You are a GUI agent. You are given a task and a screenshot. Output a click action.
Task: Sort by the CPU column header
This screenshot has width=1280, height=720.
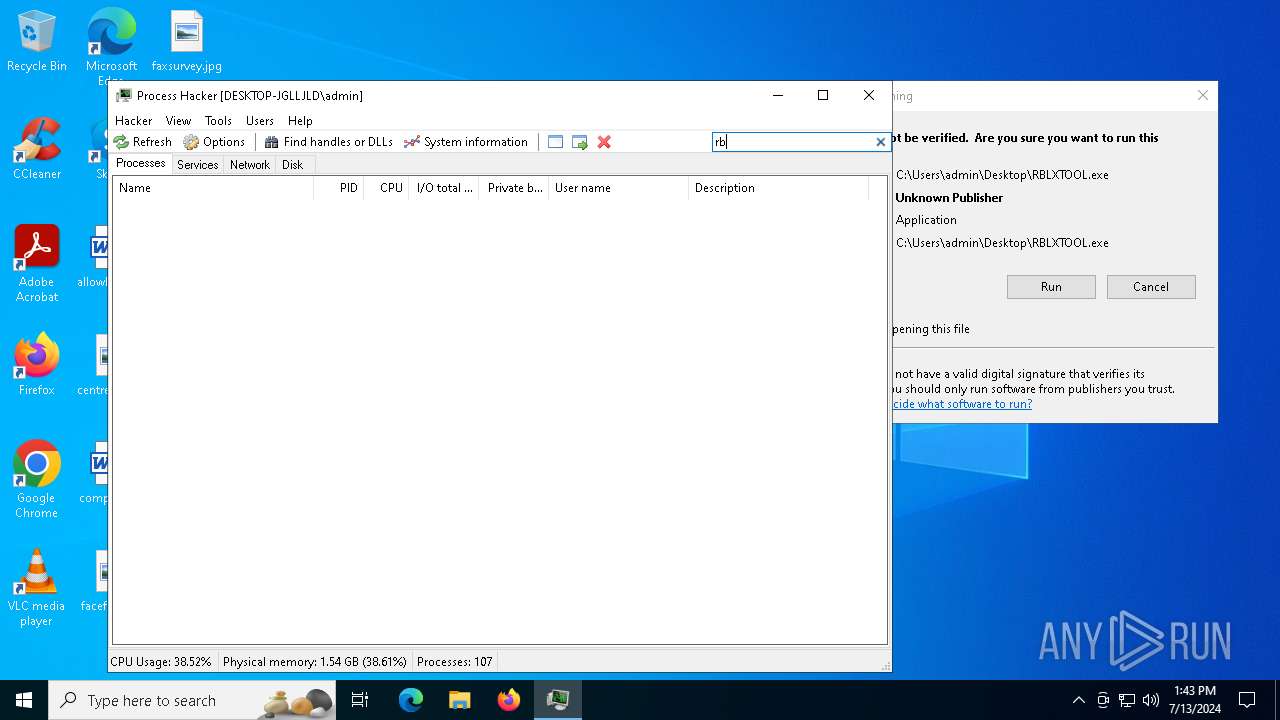pyautogui.click(x=386, y=188)
